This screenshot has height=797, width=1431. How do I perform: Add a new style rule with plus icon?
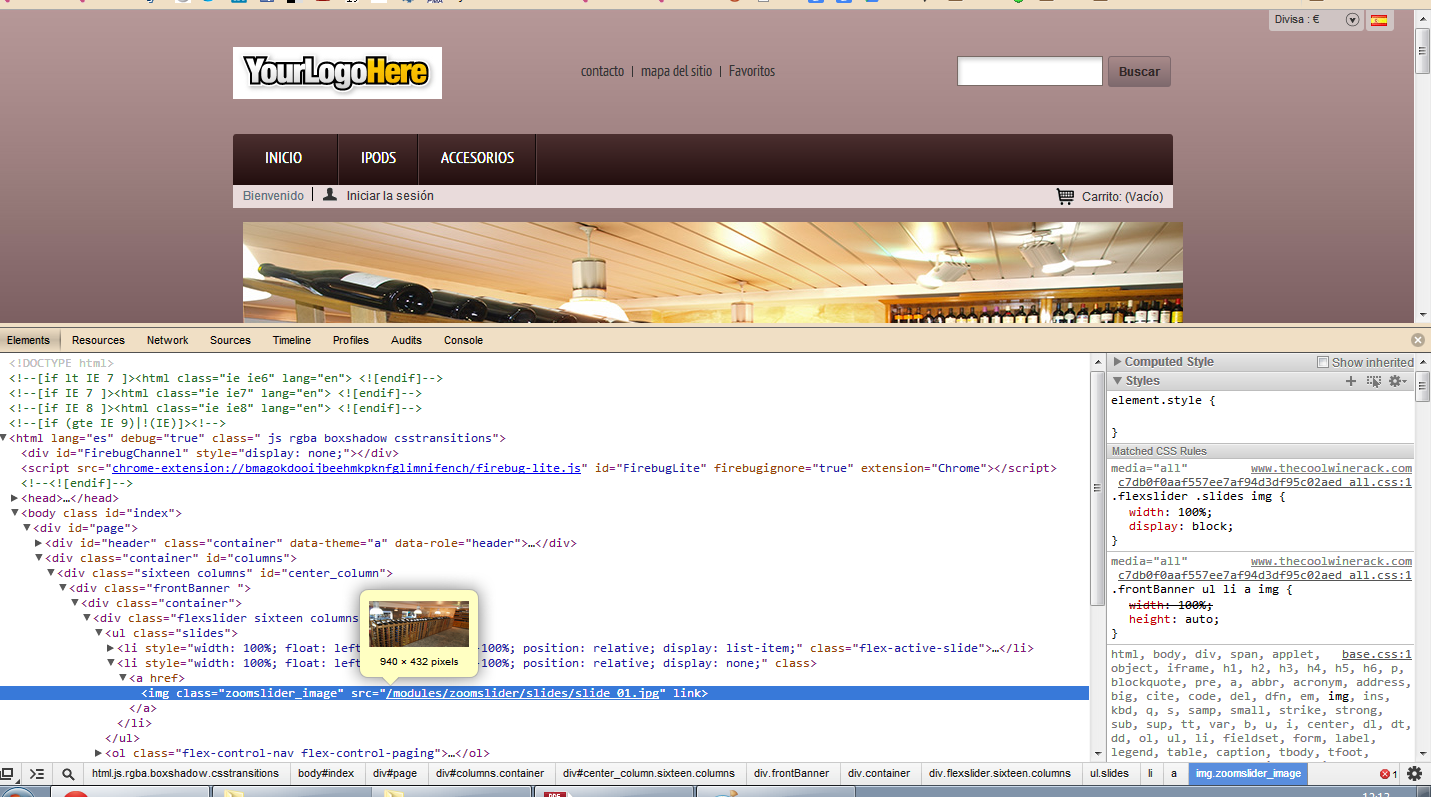point(1351,381)
